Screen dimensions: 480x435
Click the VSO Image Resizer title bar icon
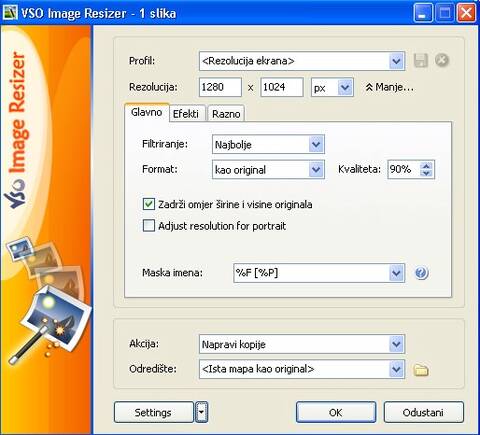coord(10,13)
